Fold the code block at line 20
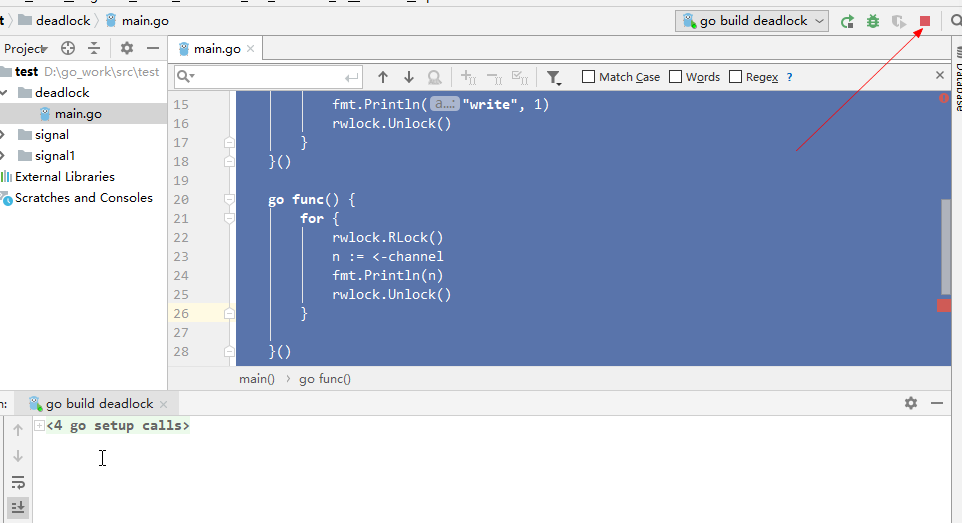Screen dimensions: 962x523 click(x=229, y=200)
